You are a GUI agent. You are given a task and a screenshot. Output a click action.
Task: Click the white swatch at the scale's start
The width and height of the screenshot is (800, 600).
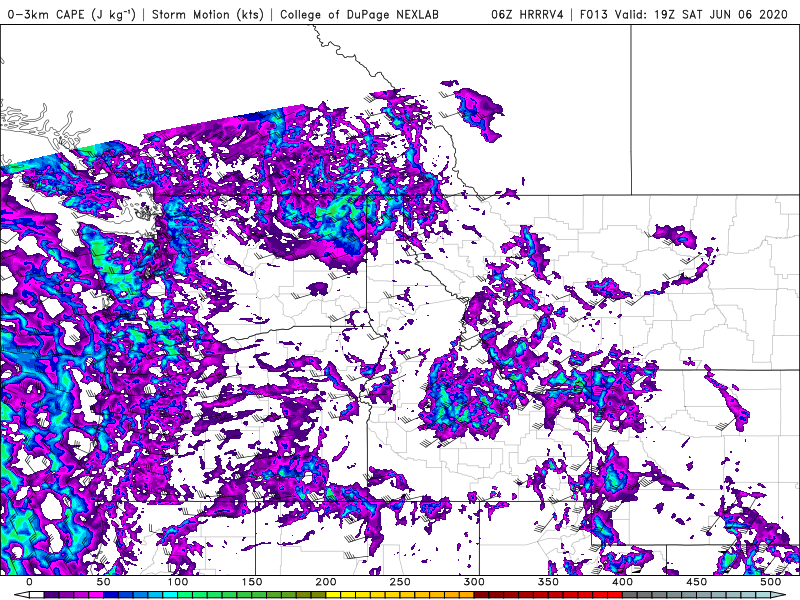click(x=37, y=595)
